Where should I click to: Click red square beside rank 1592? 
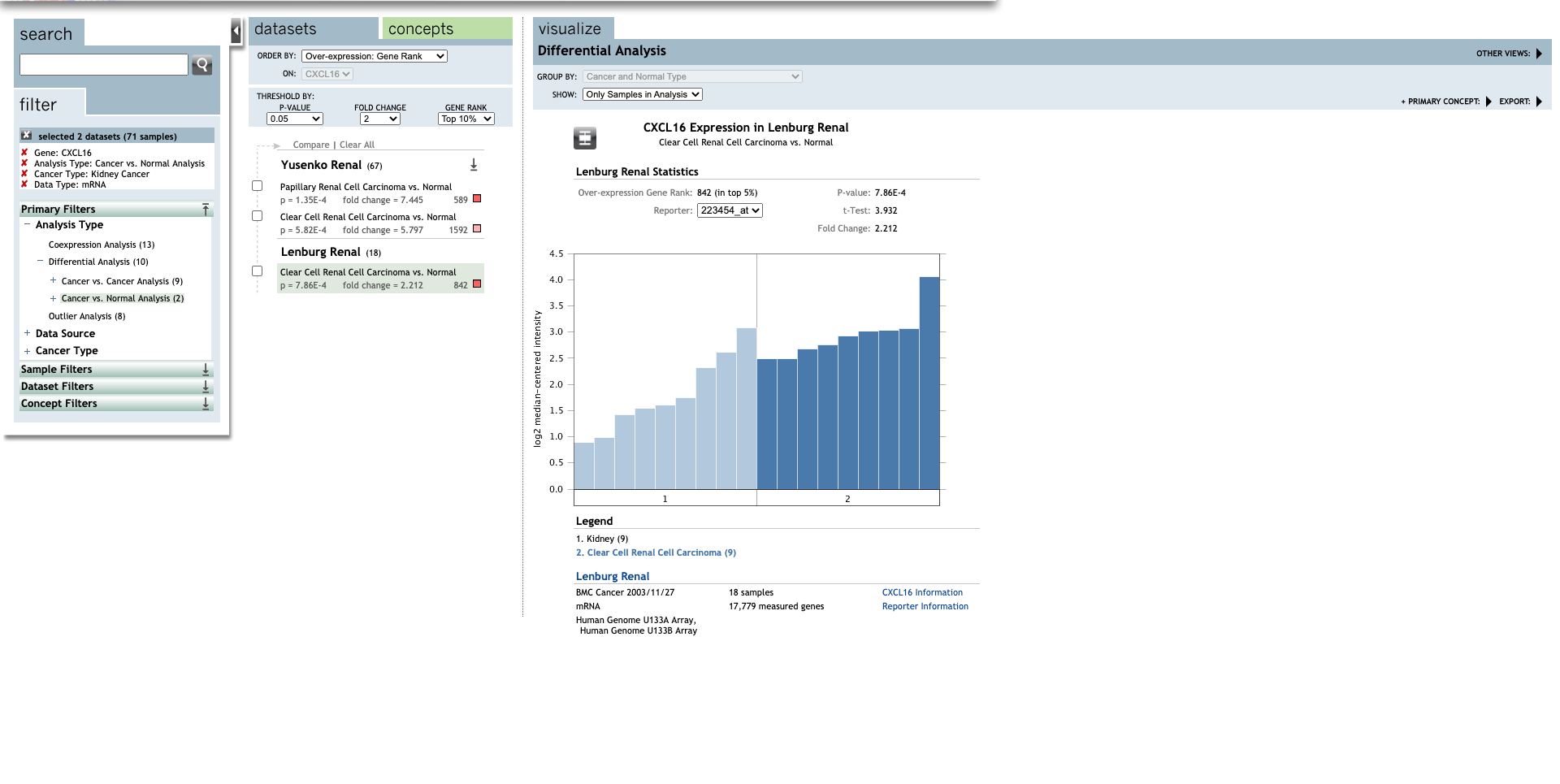click(477, 228)
